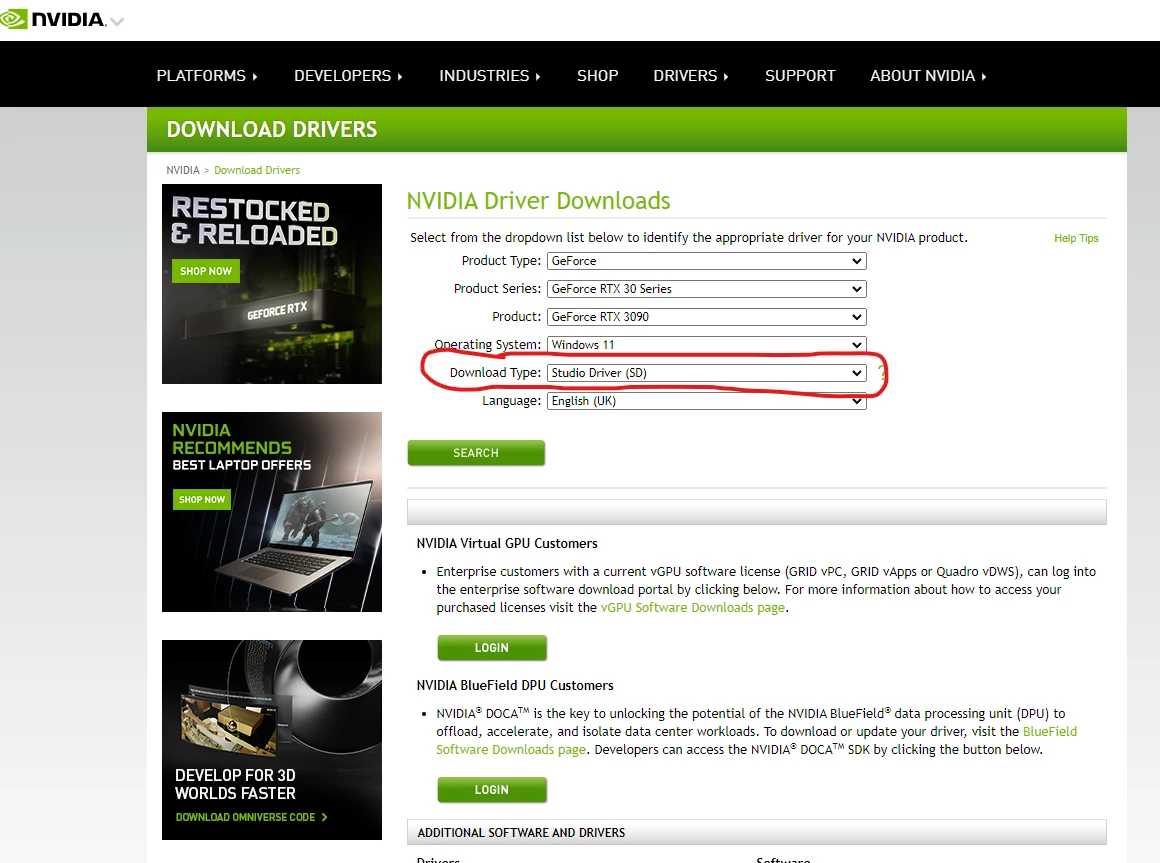
Task: Open the Operating System dropdown
Action: [x=707, y=345]
